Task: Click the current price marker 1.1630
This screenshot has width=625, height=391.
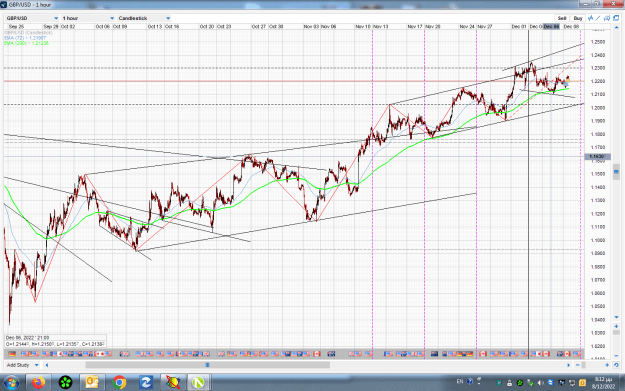Action: click(597, 157)
